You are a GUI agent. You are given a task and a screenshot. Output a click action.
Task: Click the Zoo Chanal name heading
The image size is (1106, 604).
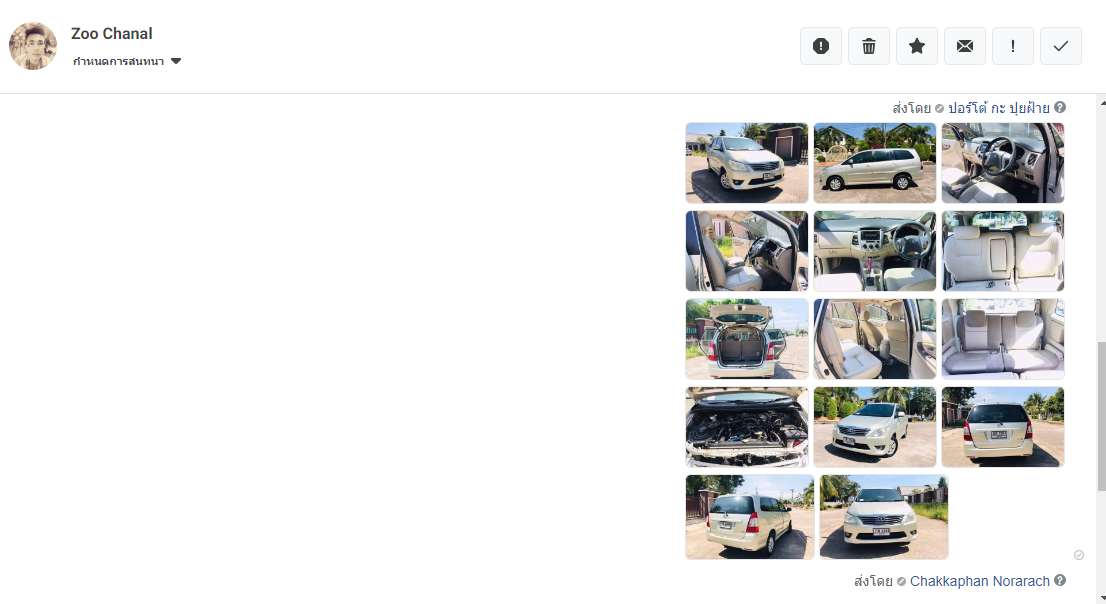point(111,34)
